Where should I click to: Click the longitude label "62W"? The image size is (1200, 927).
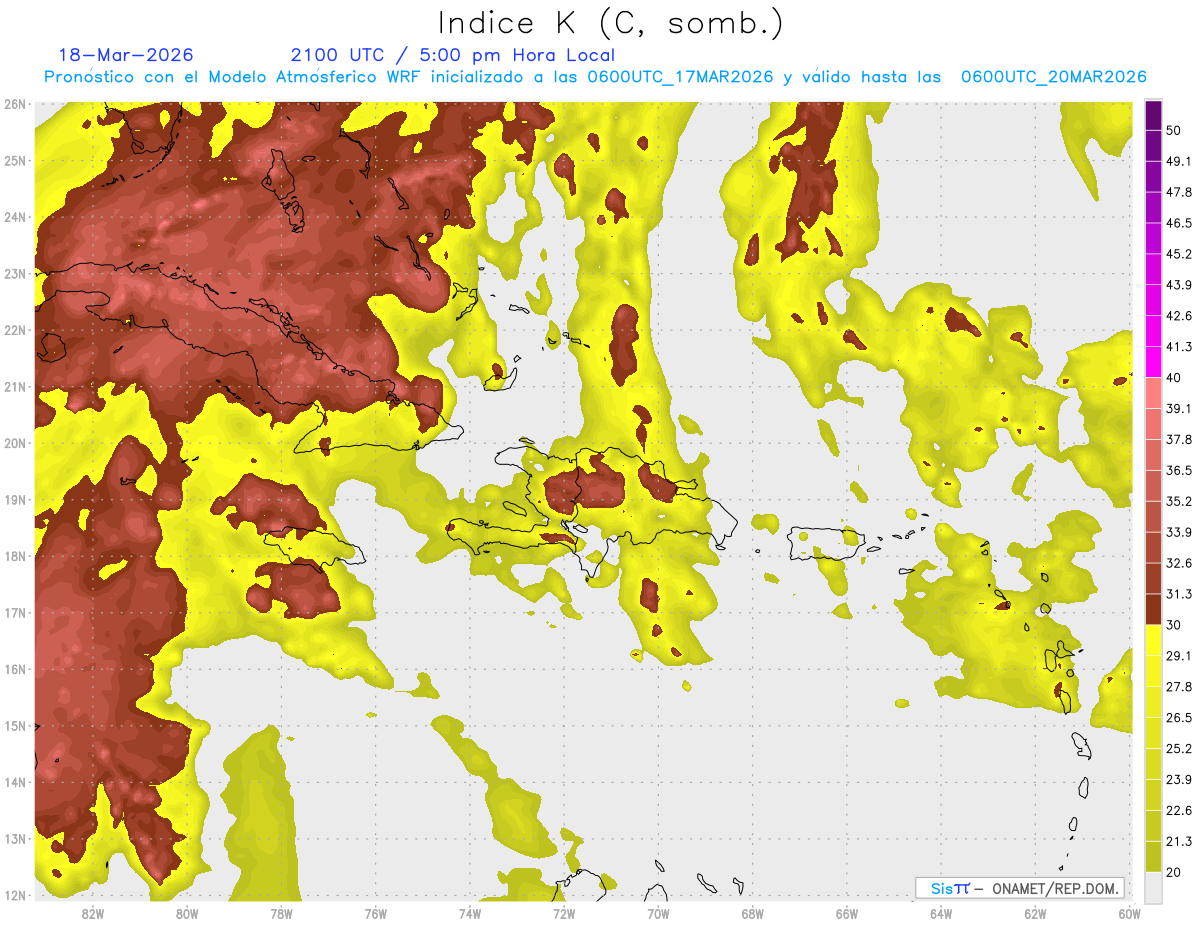[x=1035, y=914]
